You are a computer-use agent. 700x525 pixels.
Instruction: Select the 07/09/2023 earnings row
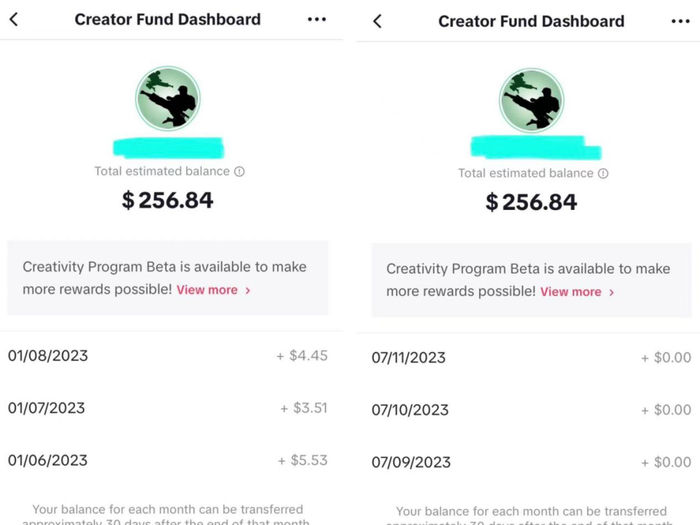[531, 462]
